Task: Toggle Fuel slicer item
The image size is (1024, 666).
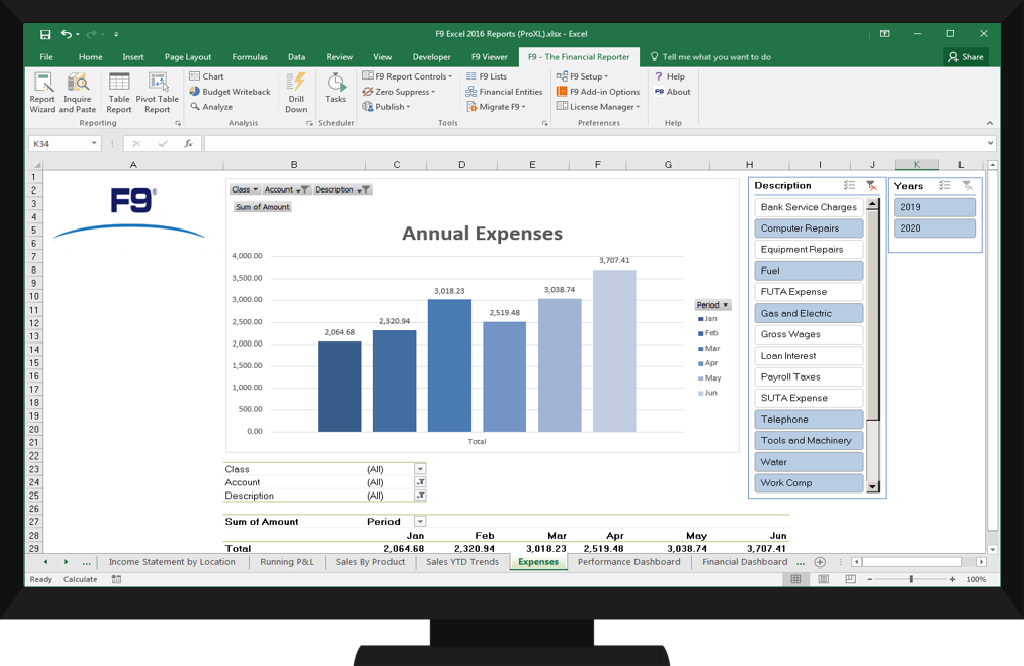Action: 808,271
